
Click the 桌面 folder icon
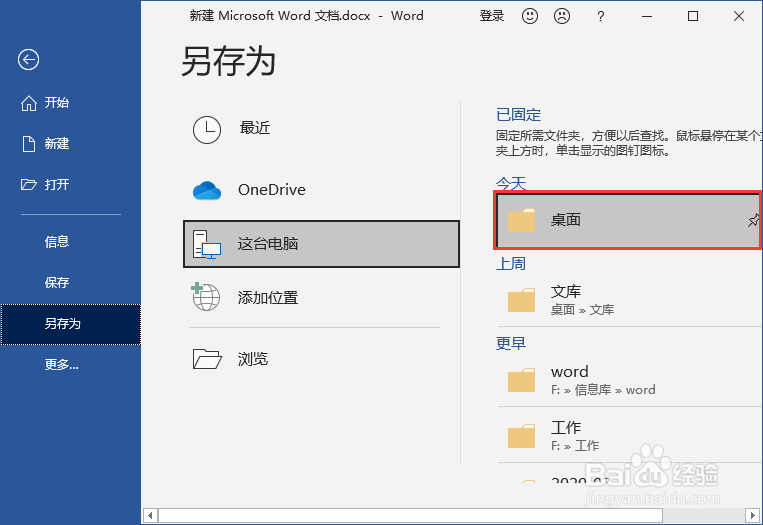521,220
